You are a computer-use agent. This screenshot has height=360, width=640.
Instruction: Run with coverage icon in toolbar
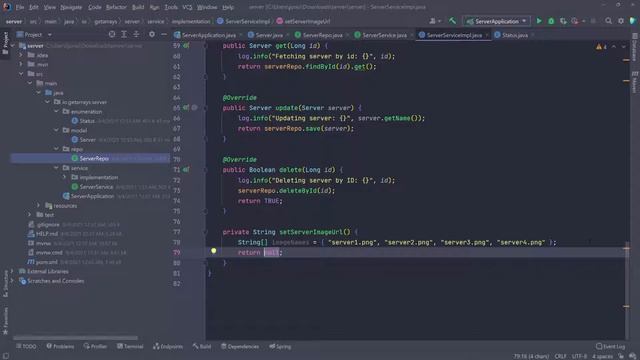pyautogui.click(x=563, y=21)
